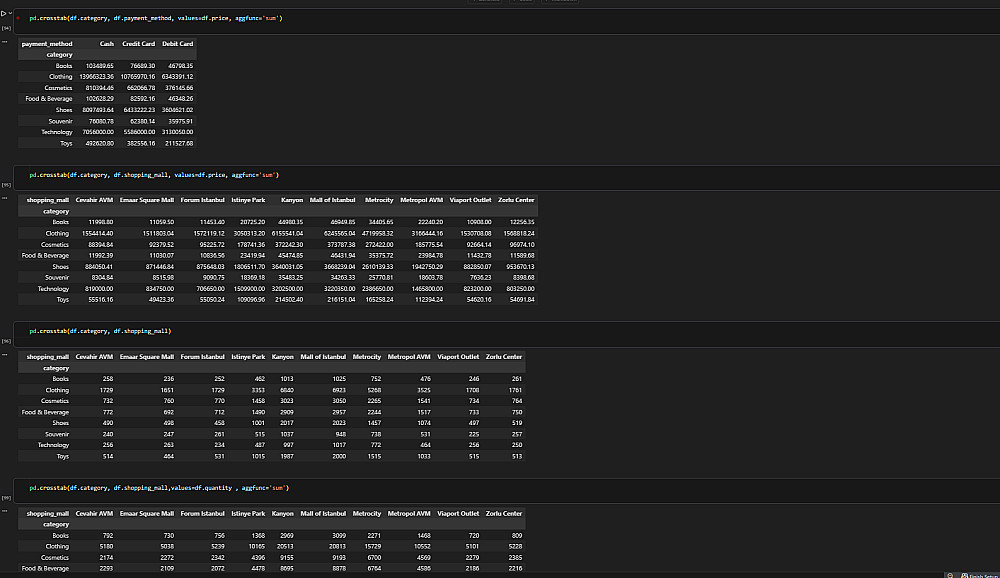Select the value 376145.66 in the Cosmetics row
1000x578 pixels.
(179, 88)
